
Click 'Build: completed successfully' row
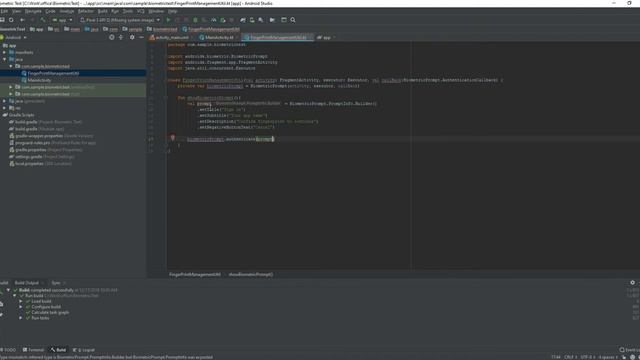click(x=65, y=290)
